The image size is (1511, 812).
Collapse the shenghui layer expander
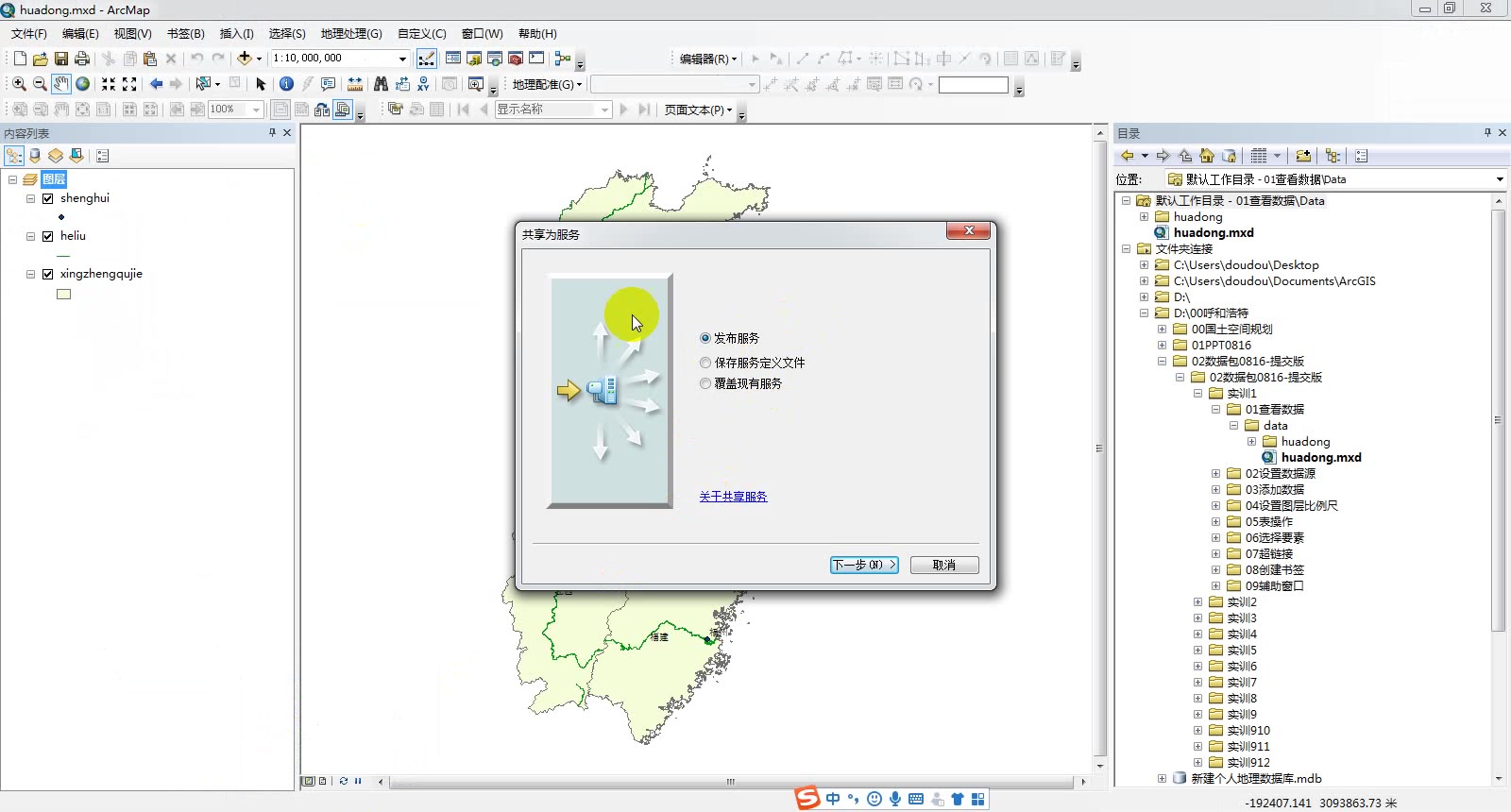[x=30, y=198]
